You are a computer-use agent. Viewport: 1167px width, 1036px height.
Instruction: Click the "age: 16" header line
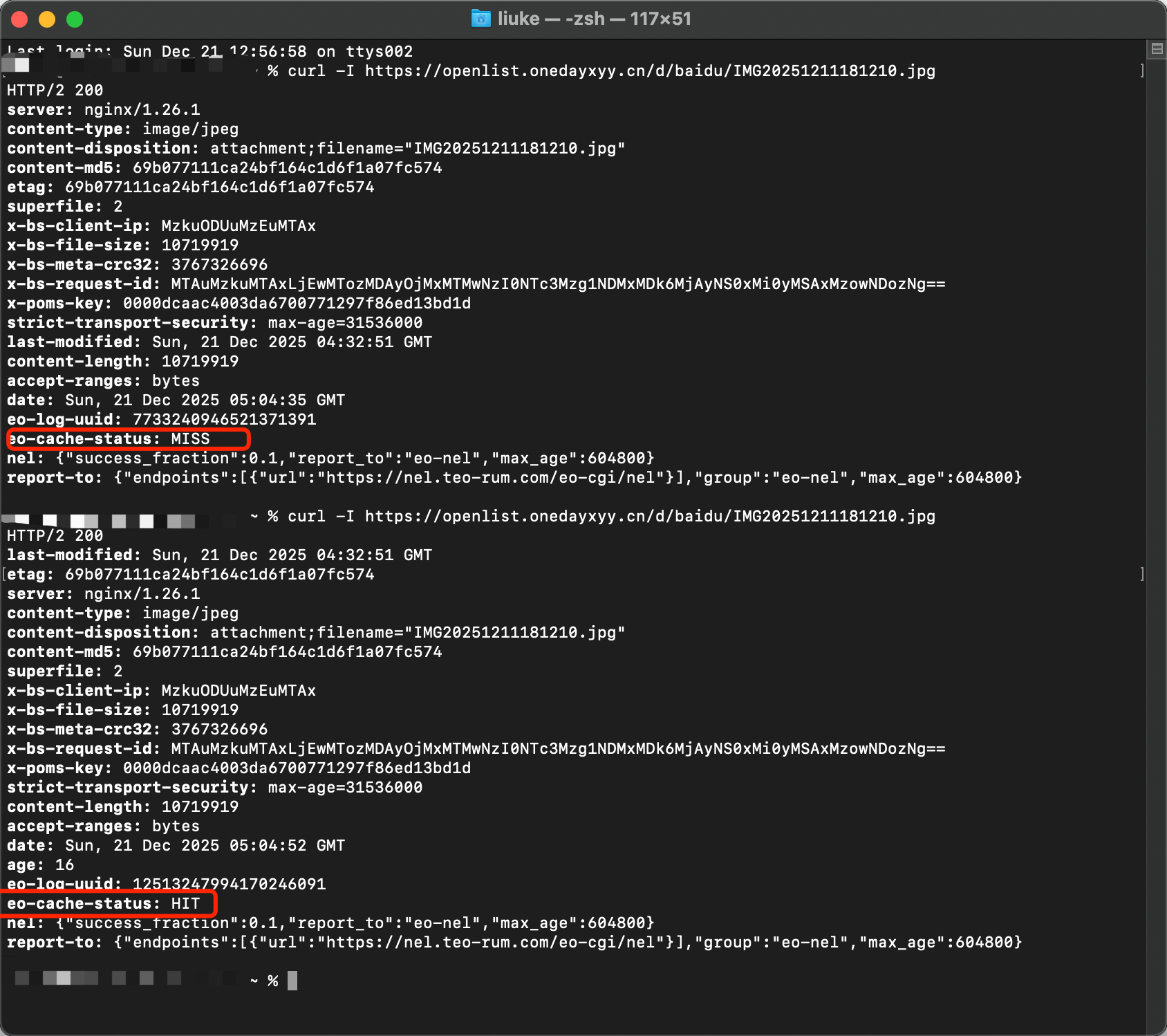40,865
